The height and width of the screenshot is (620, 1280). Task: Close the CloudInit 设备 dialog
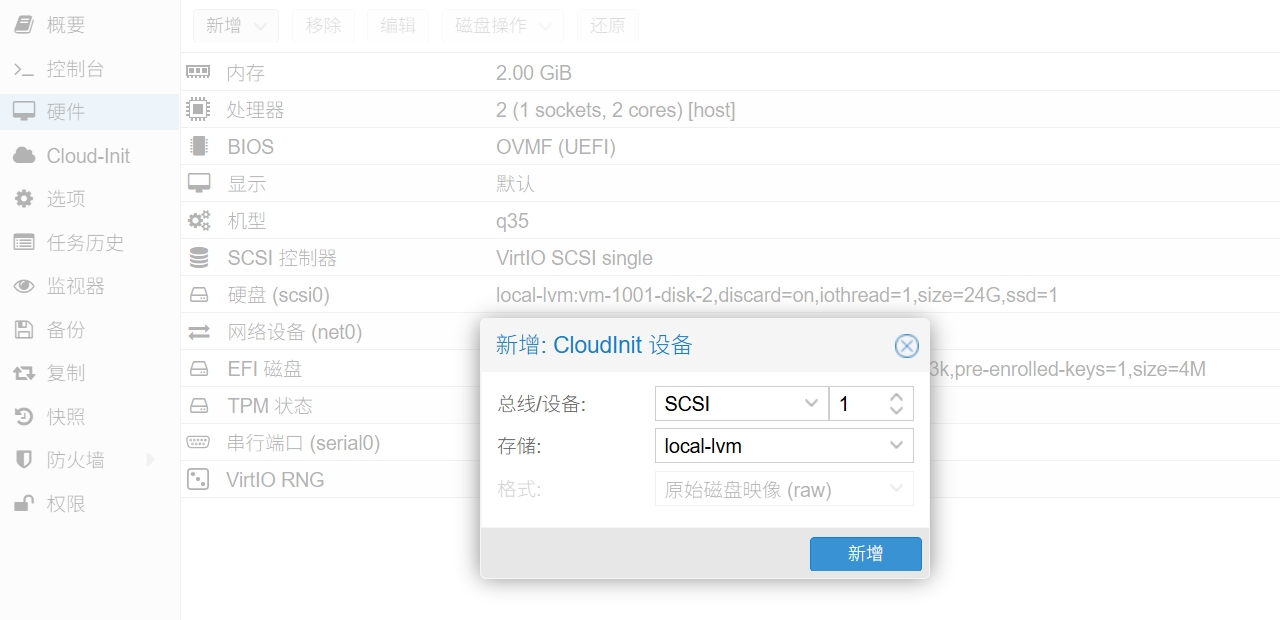(x=906, y=346)
